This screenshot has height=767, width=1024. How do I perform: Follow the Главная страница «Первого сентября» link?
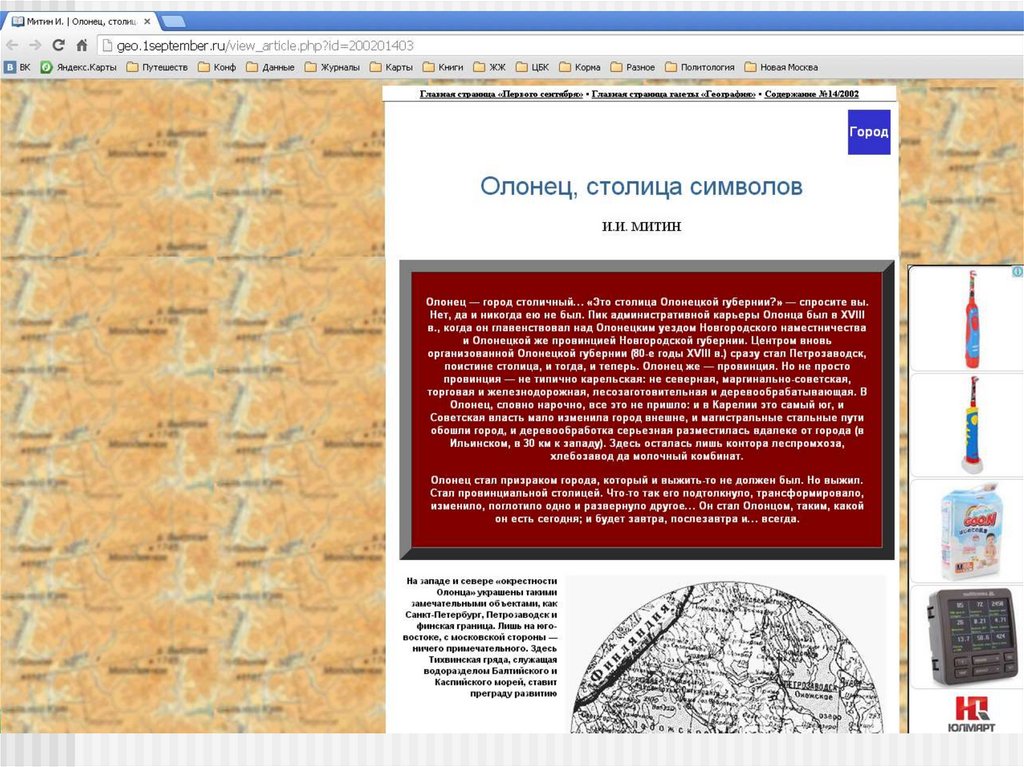(x=501, y=94)
